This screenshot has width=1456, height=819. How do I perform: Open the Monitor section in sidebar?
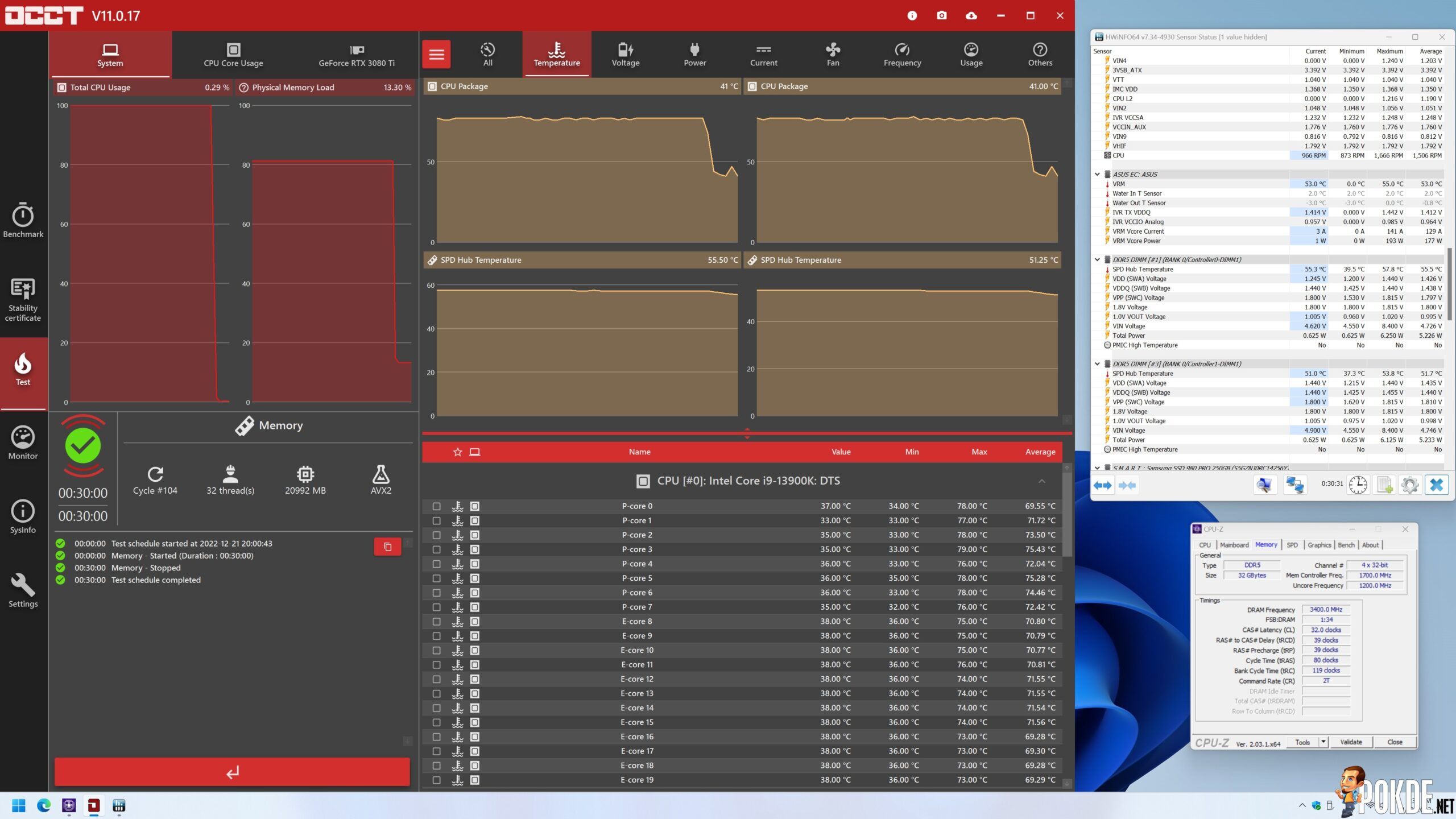23,443
